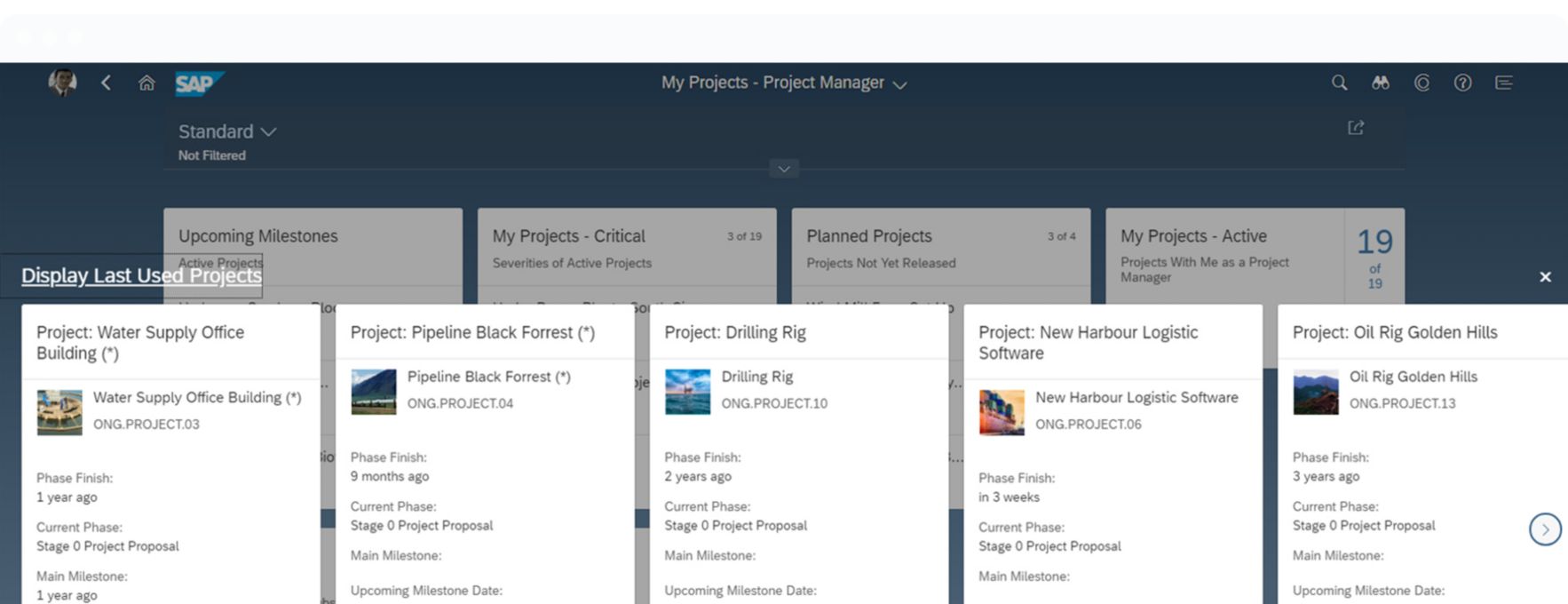Click the share export icon
The height and width of the screenshot is (604, 1568).
click(1356, 128)
